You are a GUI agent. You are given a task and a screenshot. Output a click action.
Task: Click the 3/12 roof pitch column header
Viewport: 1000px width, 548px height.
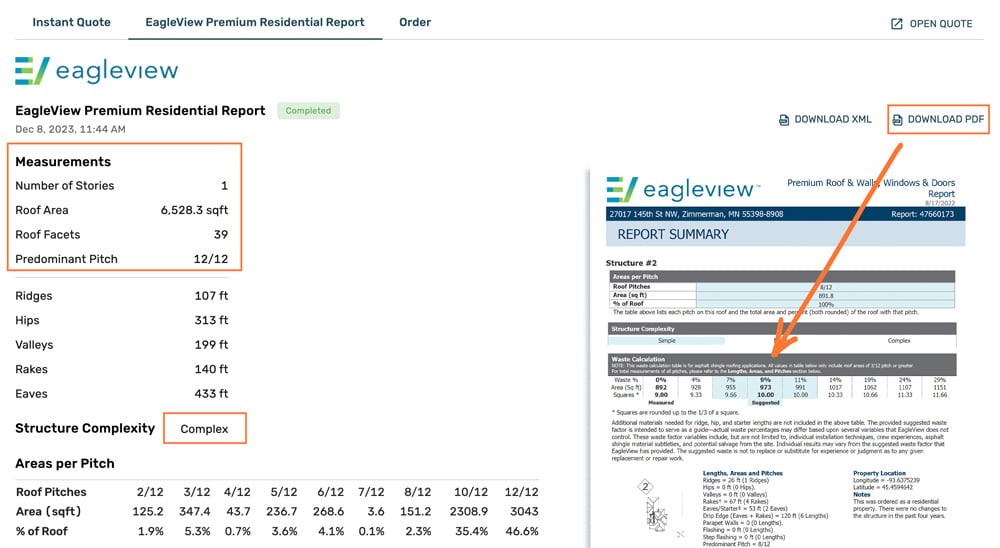point(196,492)
